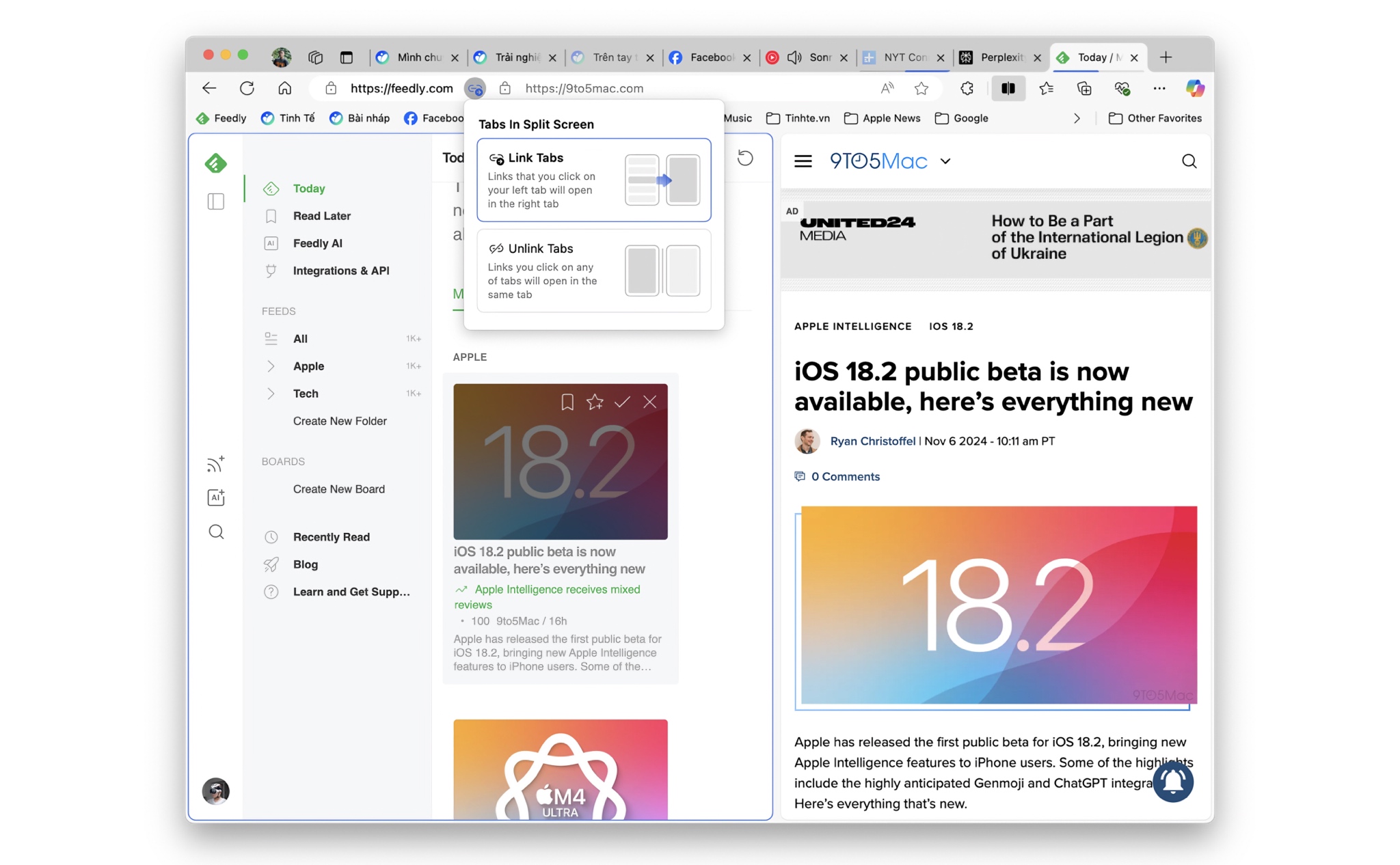Open the 0 Comments link

(x=837, y=476)
